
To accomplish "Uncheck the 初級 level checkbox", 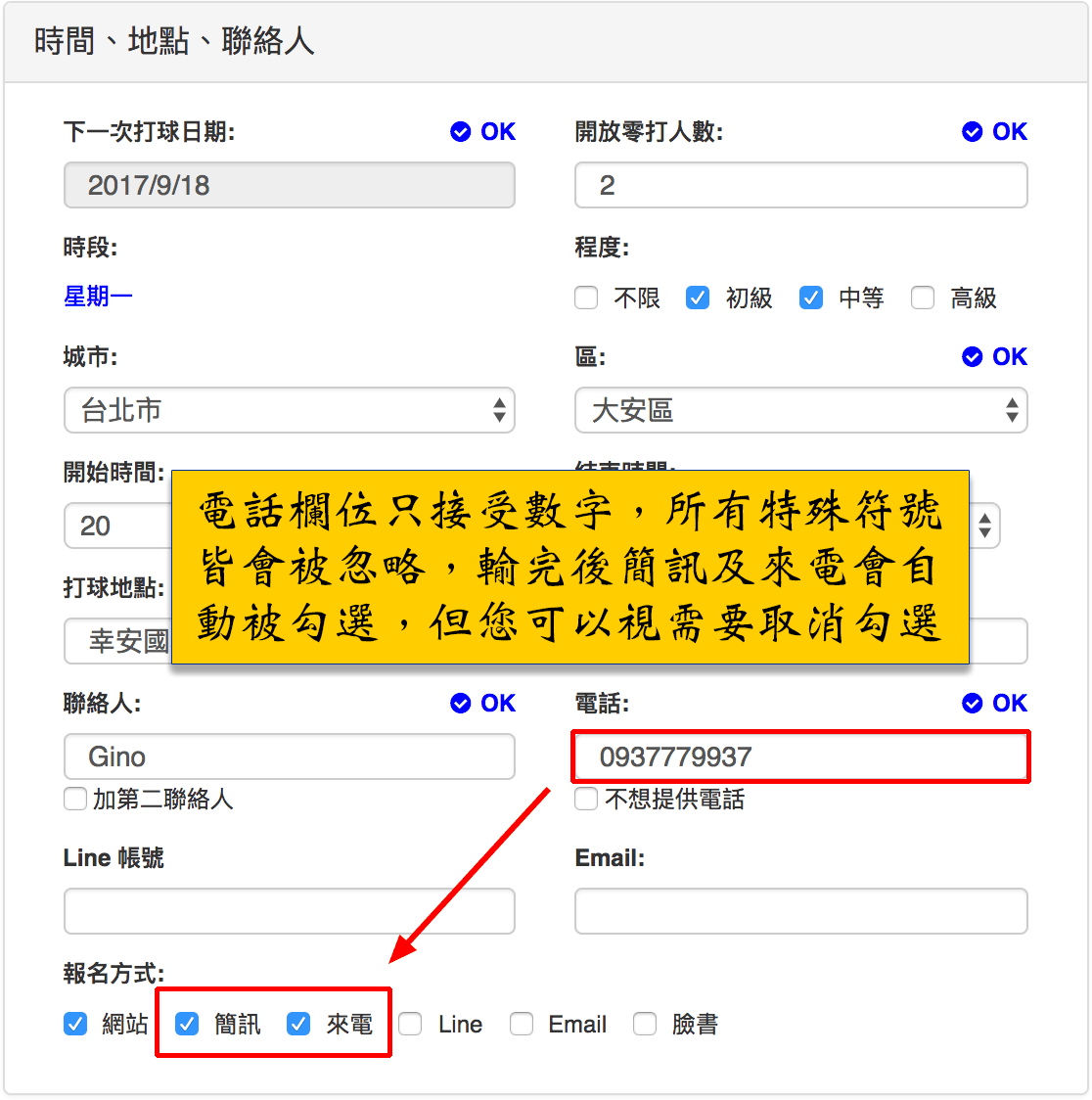I will 698,298.
